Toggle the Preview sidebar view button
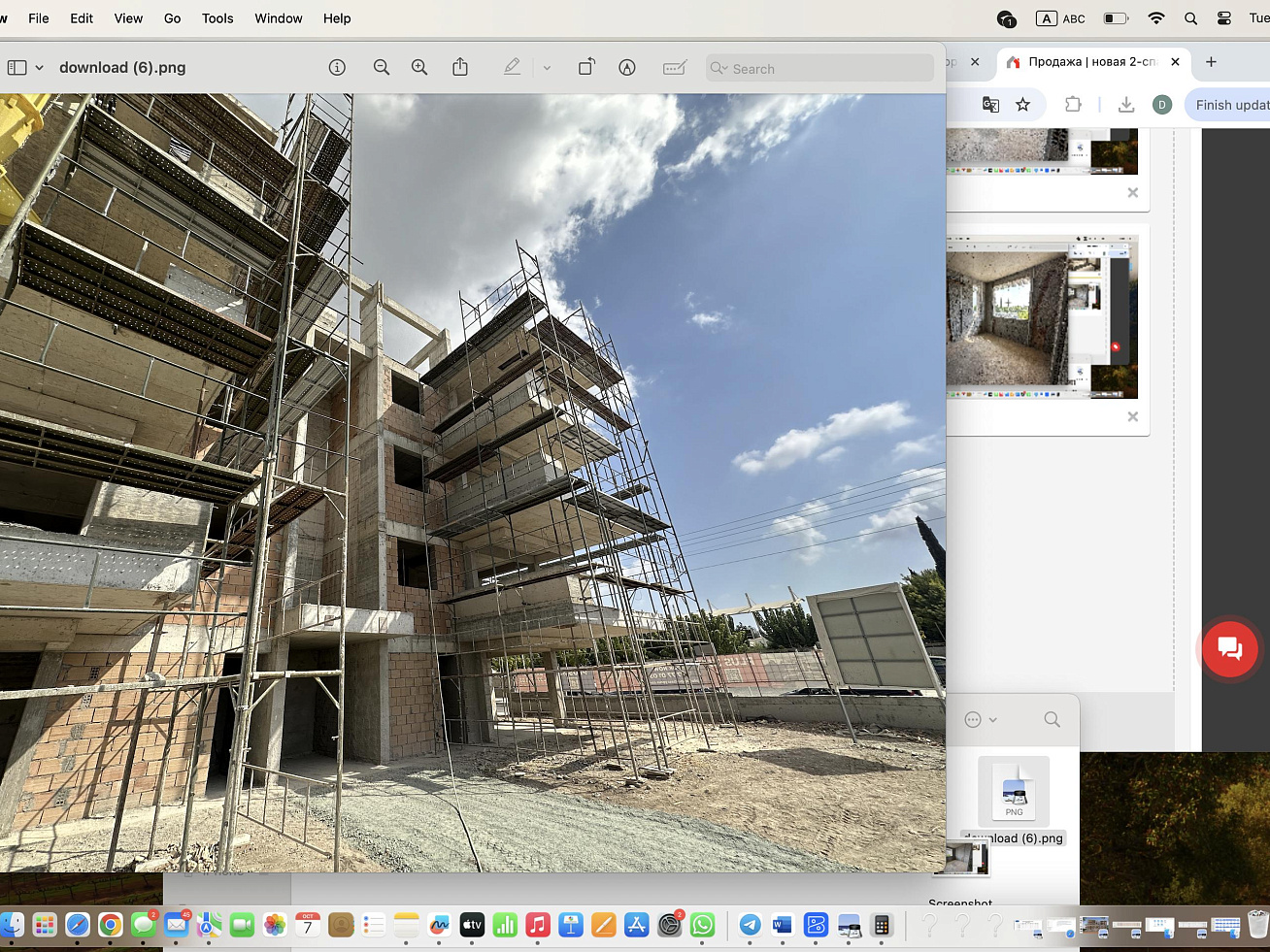 pyautogui.click(x=17, y=68)
